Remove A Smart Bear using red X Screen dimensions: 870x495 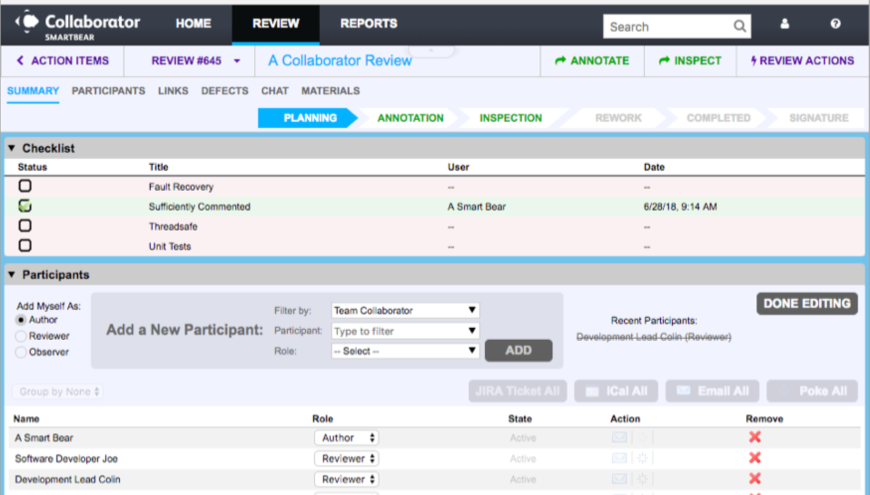[x=755, y=438]
